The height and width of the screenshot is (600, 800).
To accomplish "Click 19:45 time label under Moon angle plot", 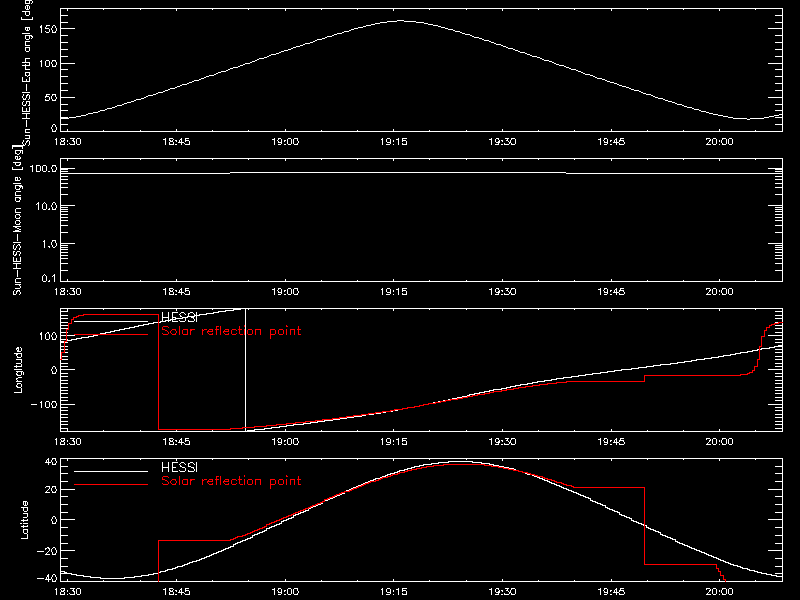I will coord(611,291).
